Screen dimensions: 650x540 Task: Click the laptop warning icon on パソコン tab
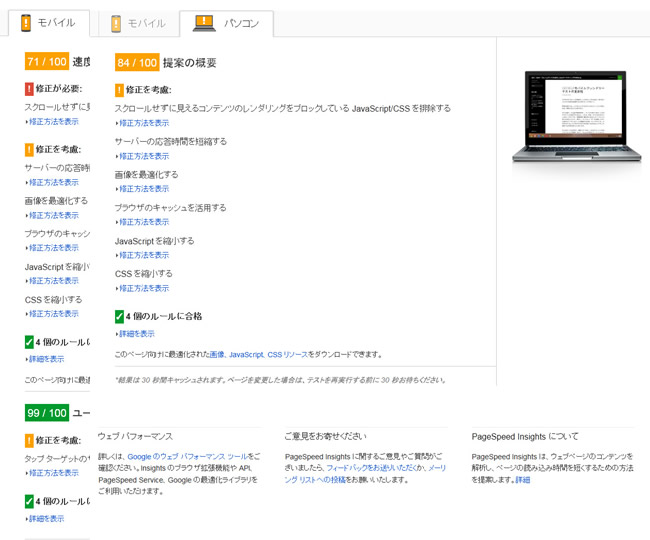point(204,23)
